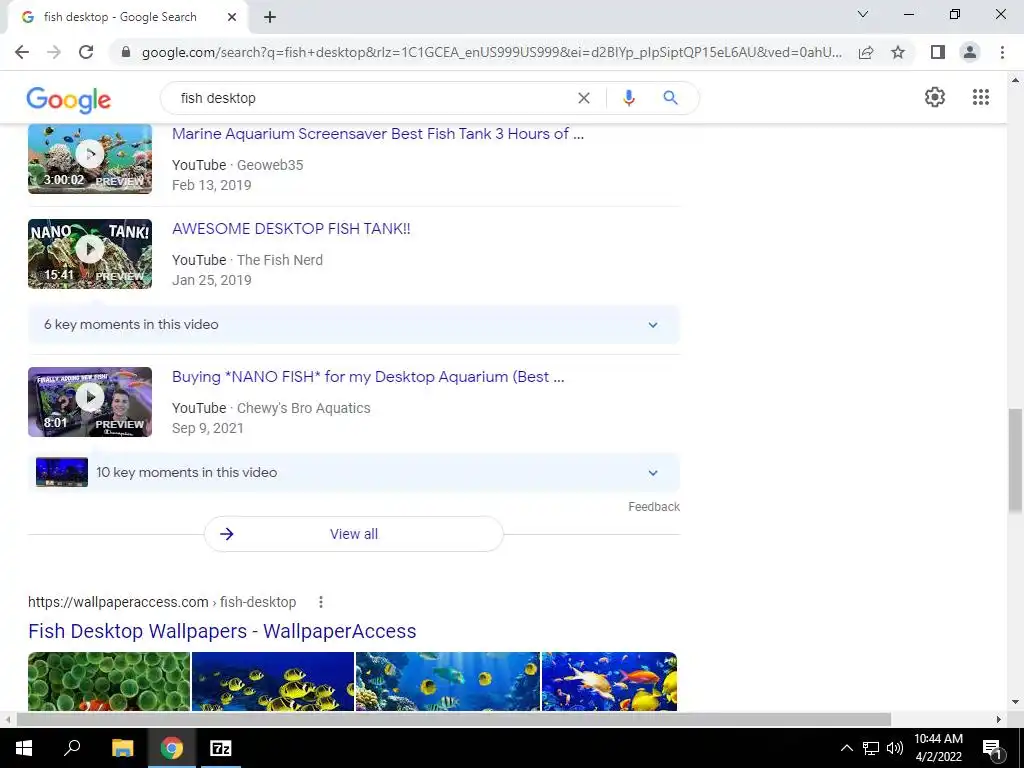Screen dimensions: 1024x768
Task: Select the Chrome icon in taskbar
Action: click(172, 748)
